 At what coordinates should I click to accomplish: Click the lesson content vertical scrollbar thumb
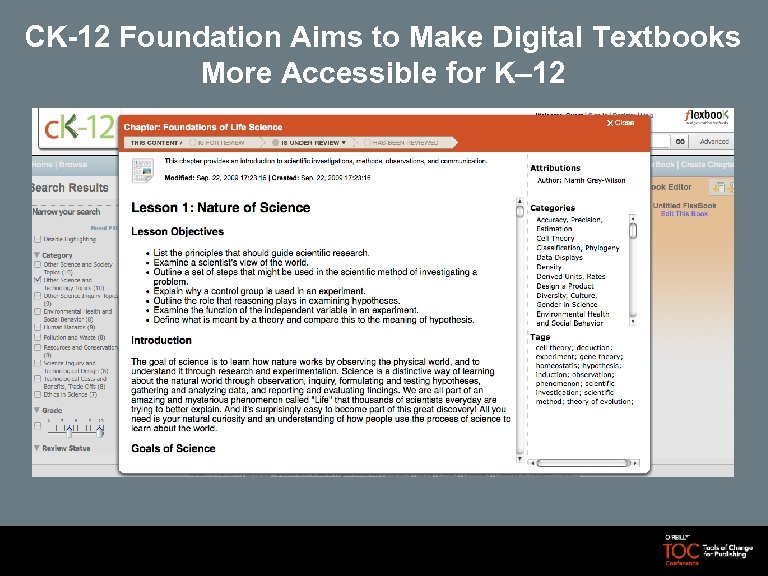(x=520, y=212)
